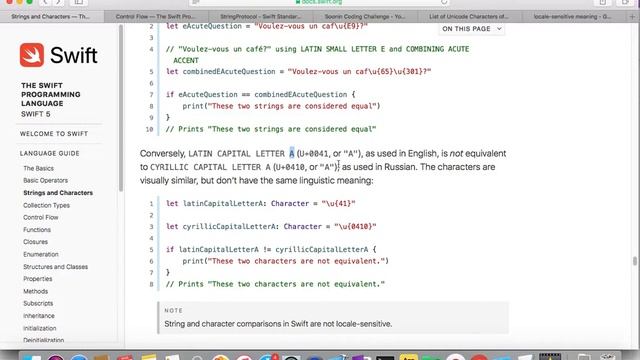Image resolution: width=640 pixels, height=360 pixels.
Task: Click comment 'Prints These two strings are considered equal'
Action: (x=271, y=129)
